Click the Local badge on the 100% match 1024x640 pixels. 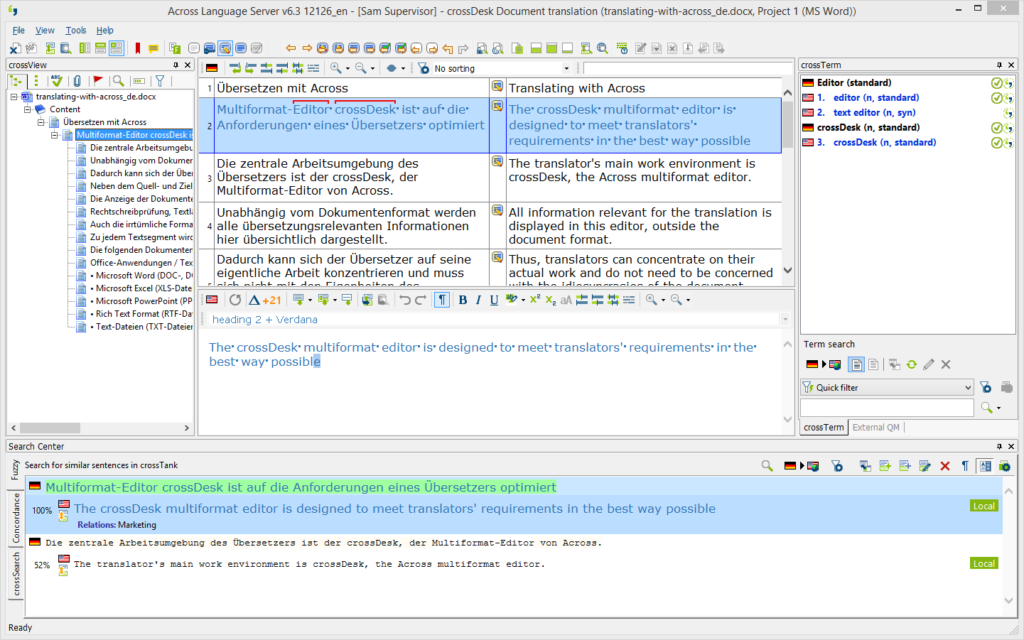tap(983, 506)
